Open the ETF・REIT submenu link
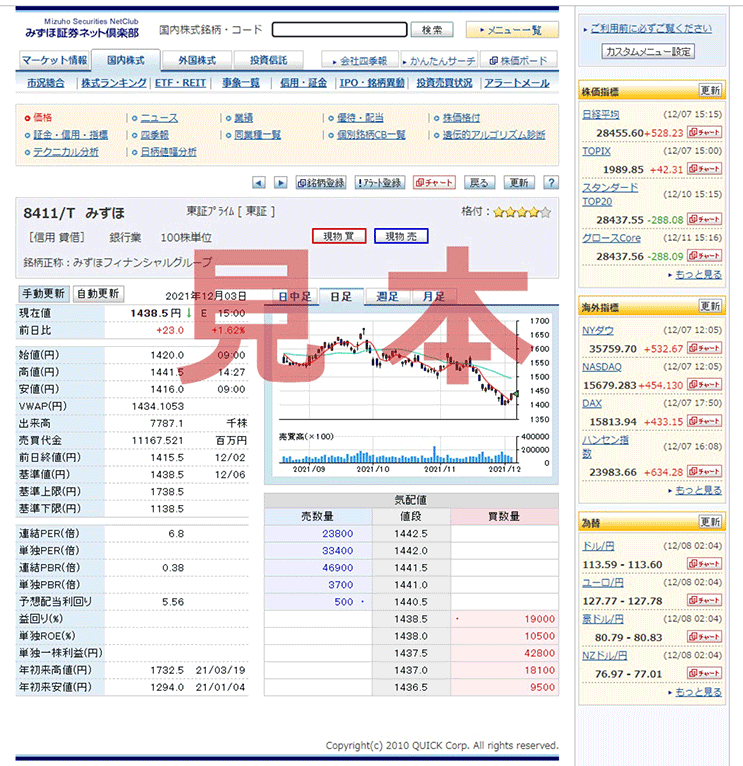The width and height of the screenshot is (743, 766). [180, 83]
